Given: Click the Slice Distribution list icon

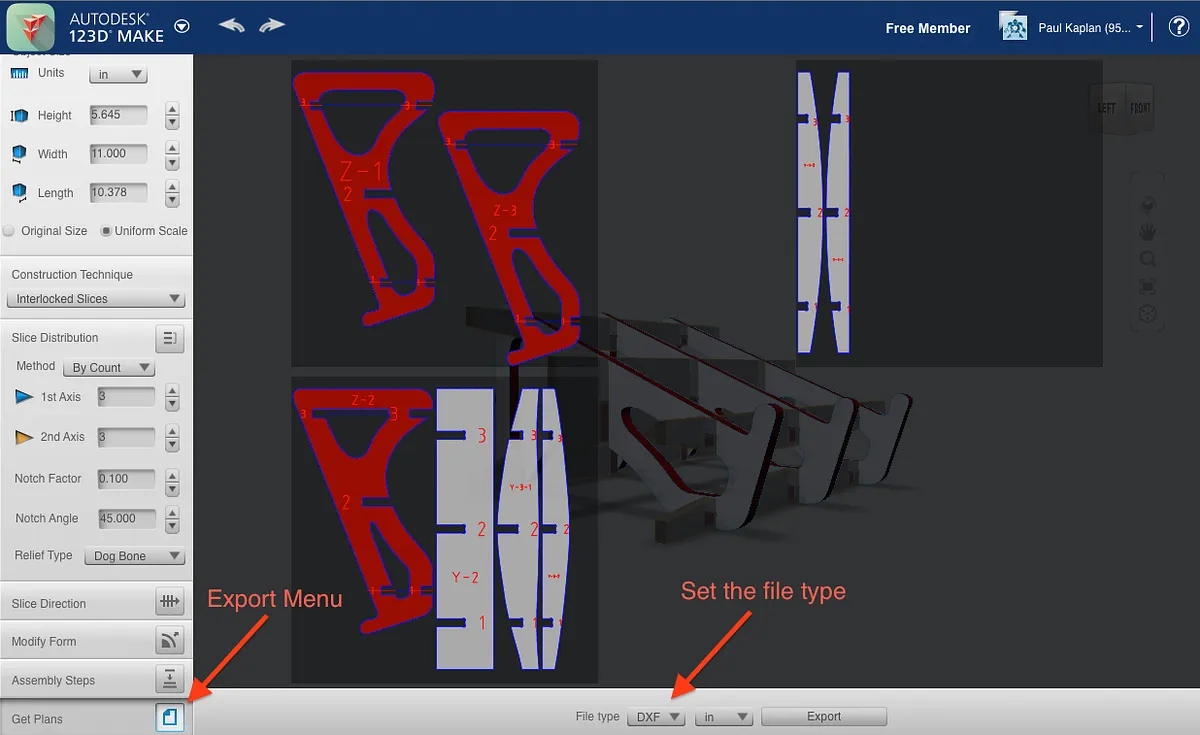Looking at the screenshot, I should [170, 338].
